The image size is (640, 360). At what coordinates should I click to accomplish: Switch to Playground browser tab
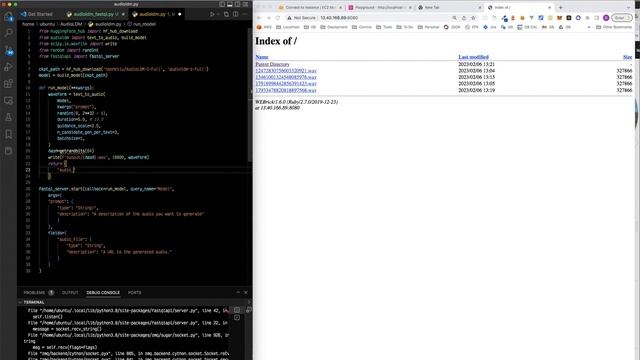380,7
